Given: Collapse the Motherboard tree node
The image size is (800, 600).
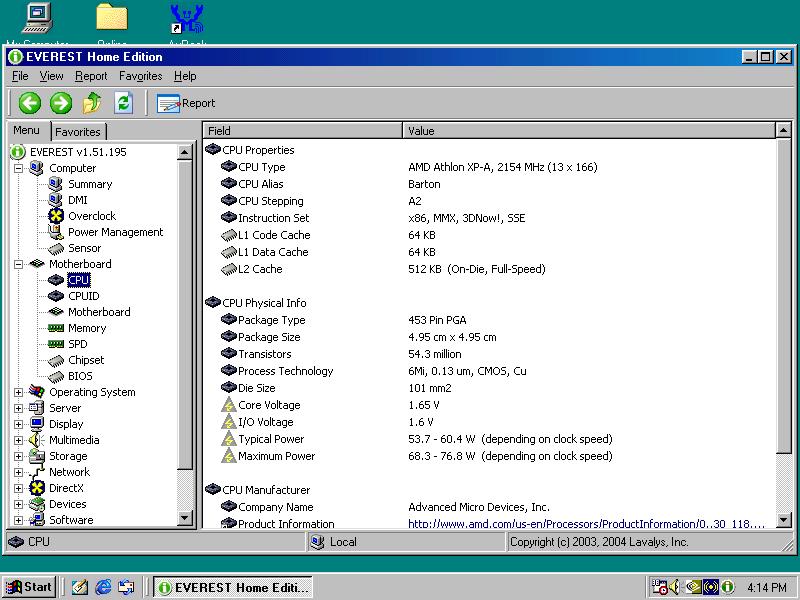Looking at the screenshot, I should coord(18,264).
